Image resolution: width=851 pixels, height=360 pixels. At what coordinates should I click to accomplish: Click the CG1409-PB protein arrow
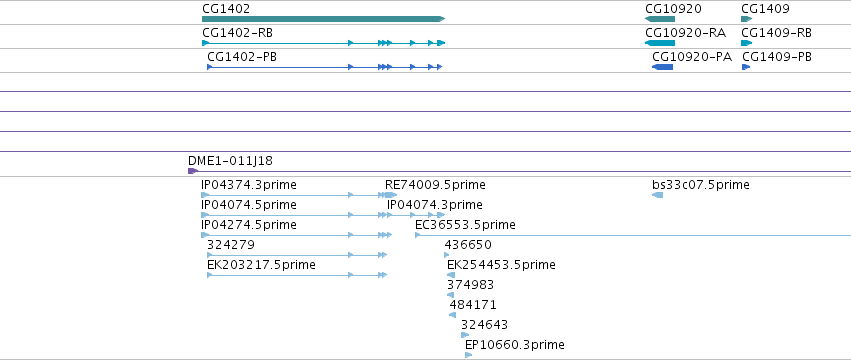746,67
